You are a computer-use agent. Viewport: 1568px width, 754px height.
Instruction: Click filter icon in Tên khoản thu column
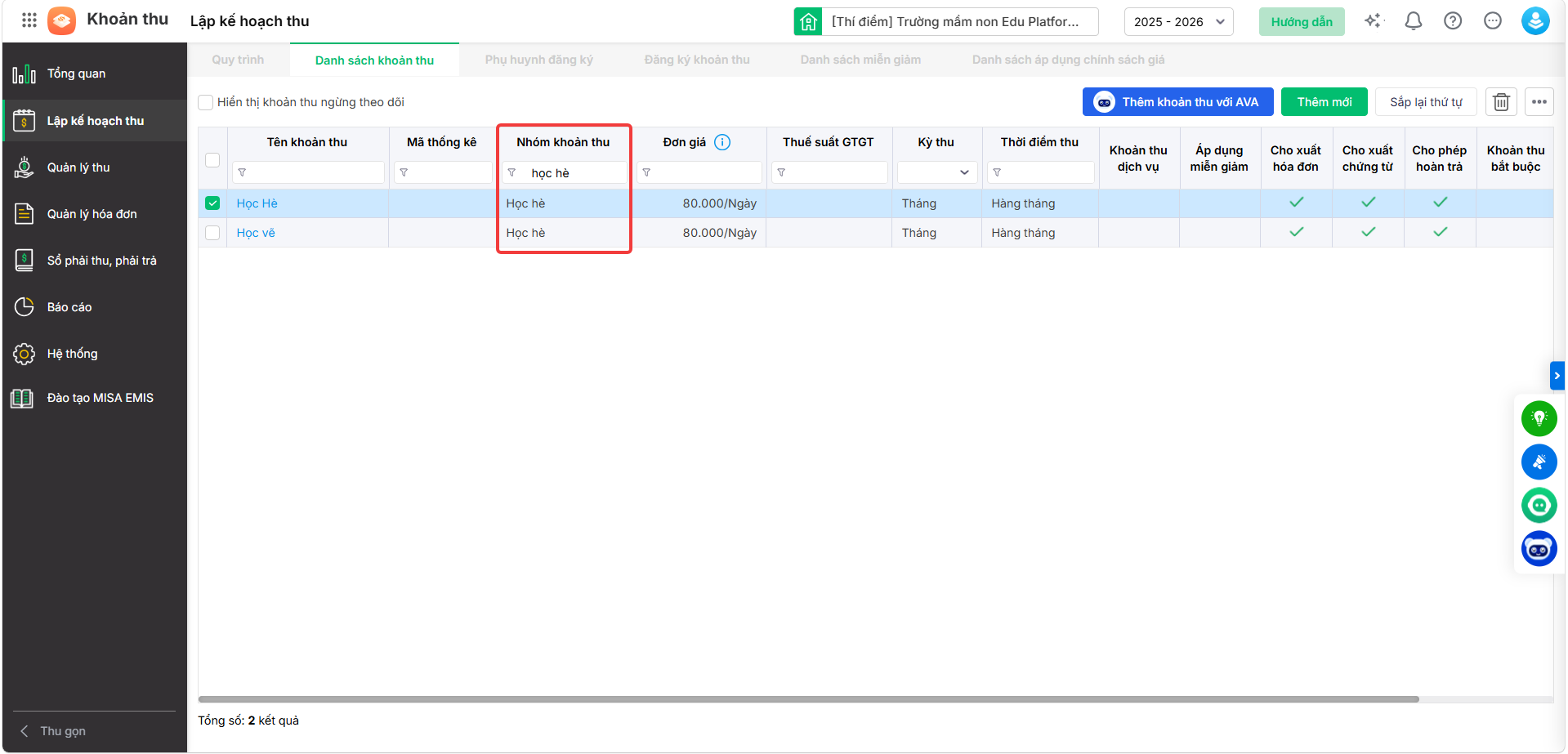243,172
